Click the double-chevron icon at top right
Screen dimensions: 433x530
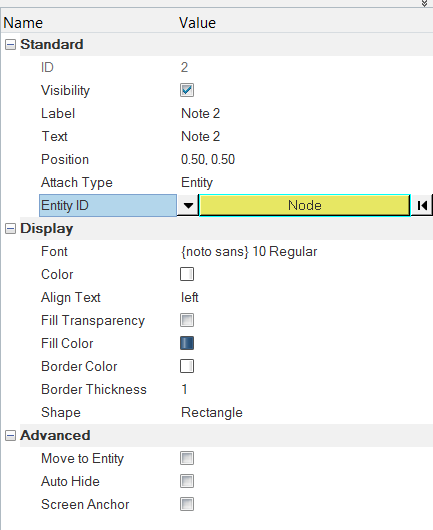point(424,3)
